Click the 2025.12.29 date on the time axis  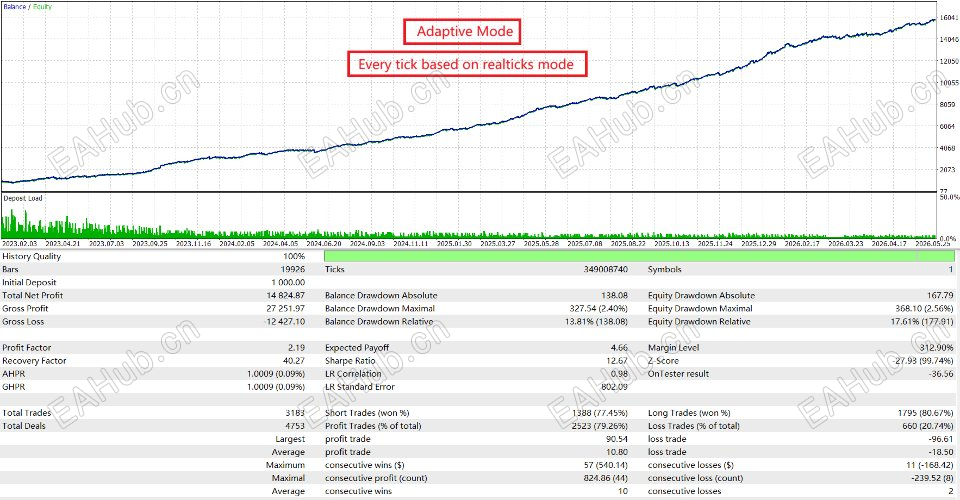click(x=759, y=244)
